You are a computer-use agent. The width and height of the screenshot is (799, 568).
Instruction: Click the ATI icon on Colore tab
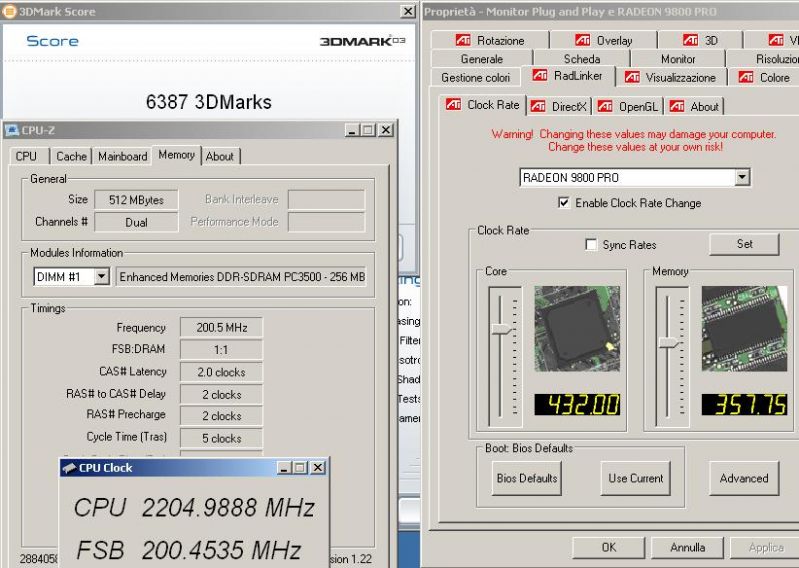coord(746,77)
